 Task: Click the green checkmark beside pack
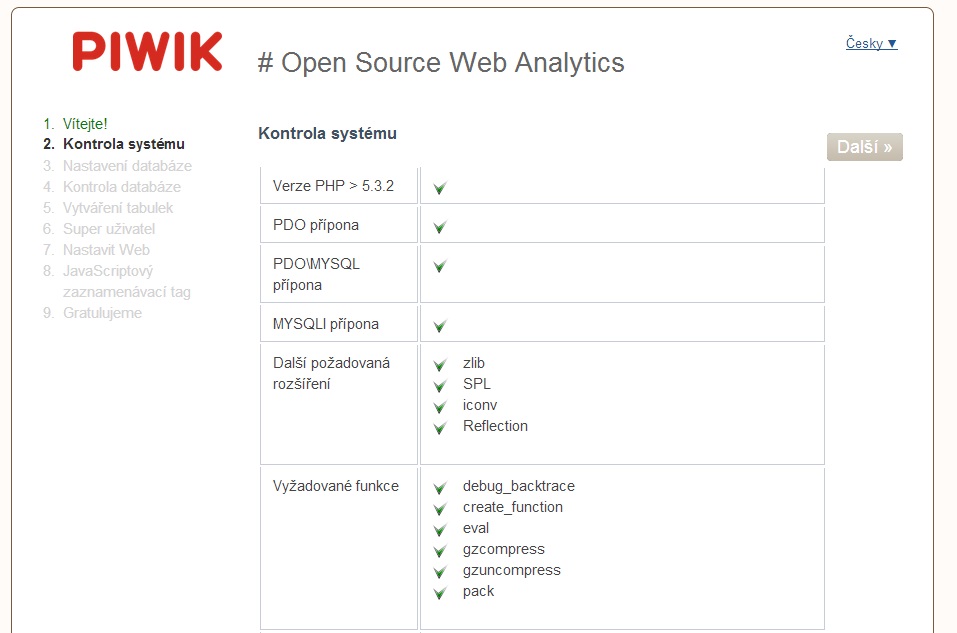pyautogui.click(x=439, y=593)
